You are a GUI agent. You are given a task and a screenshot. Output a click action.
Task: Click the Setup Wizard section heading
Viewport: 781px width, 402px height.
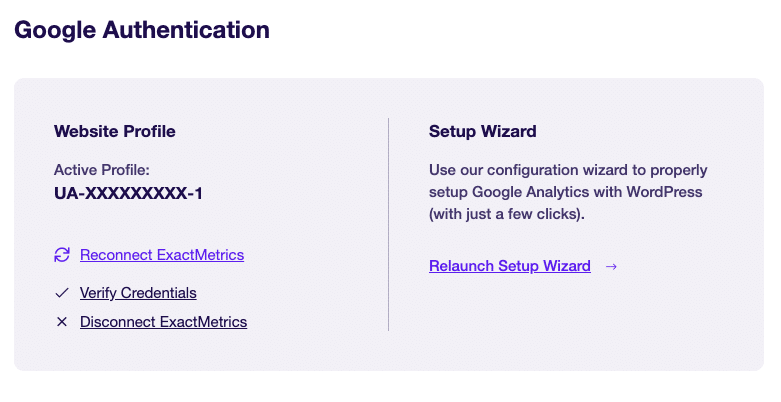coord(483,131)
